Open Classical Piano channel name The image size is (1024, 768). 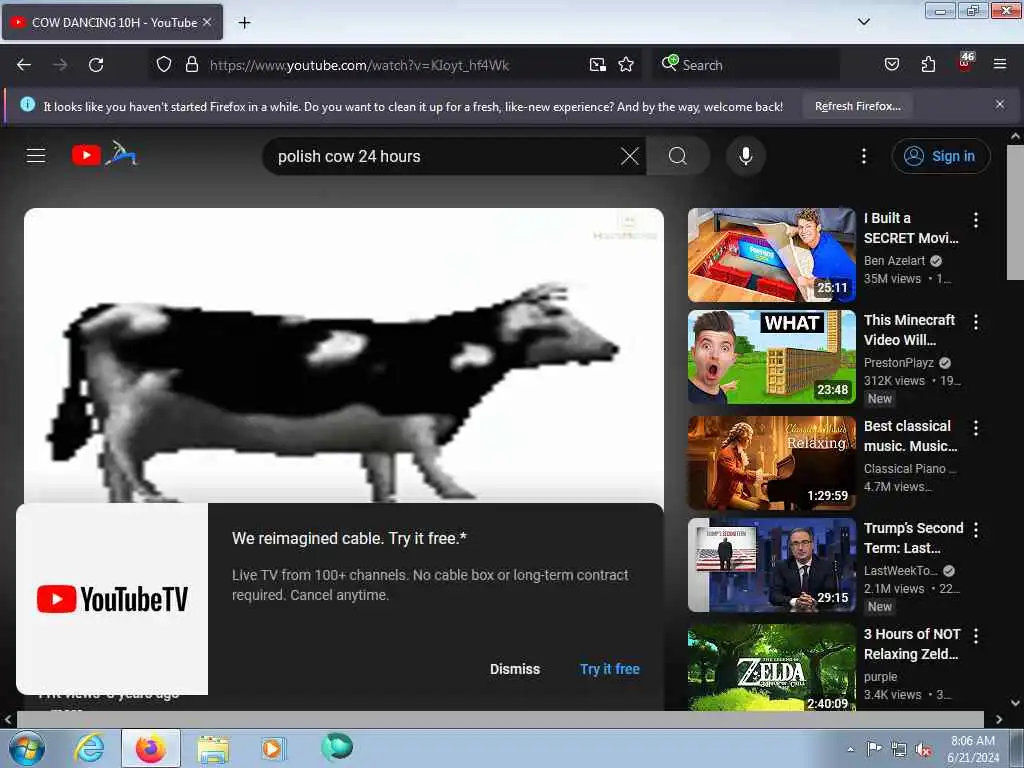coord(910,468)
